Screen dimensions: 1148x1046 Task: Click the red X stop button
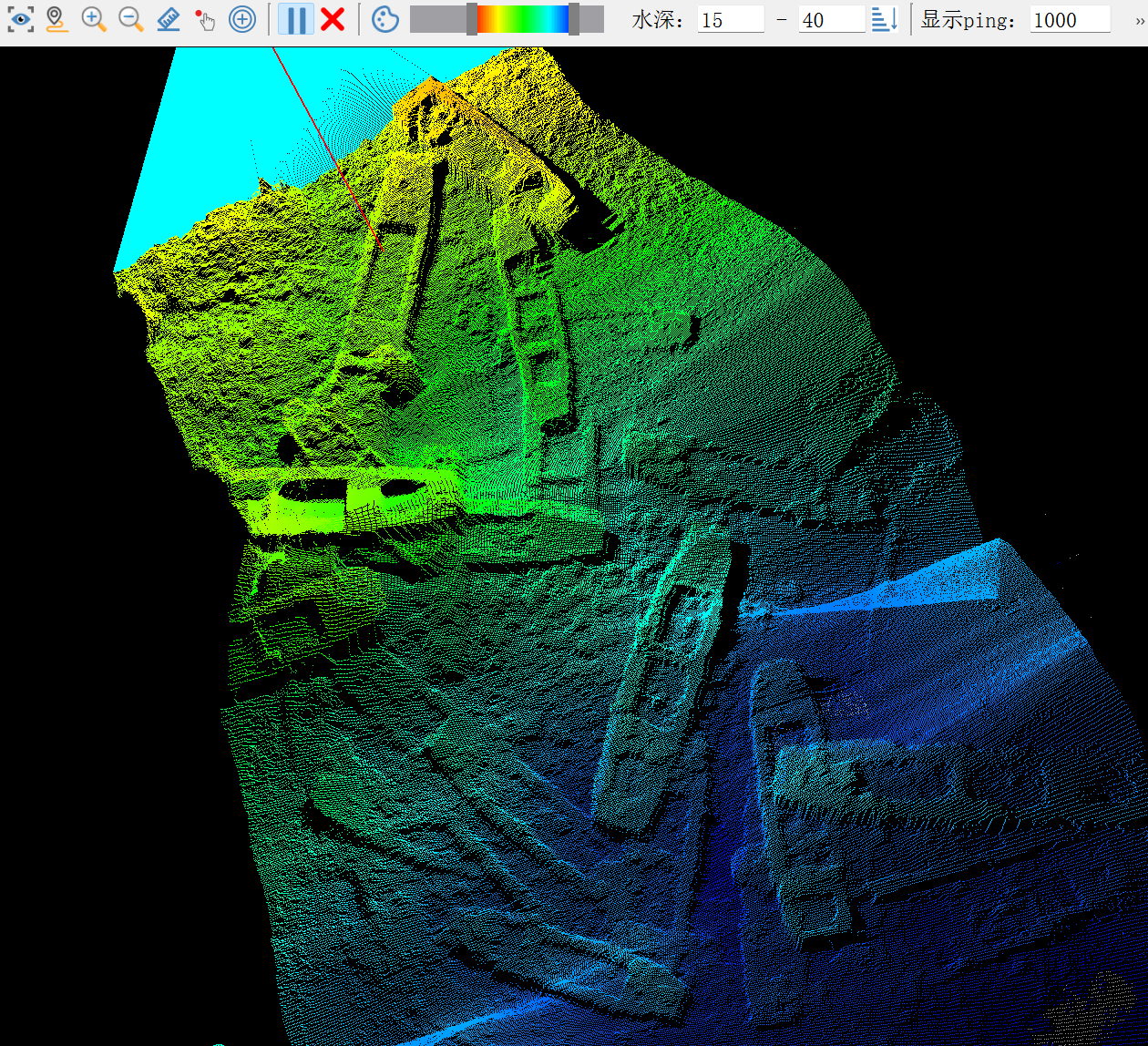pyautogui.click(x=333, y=19)
